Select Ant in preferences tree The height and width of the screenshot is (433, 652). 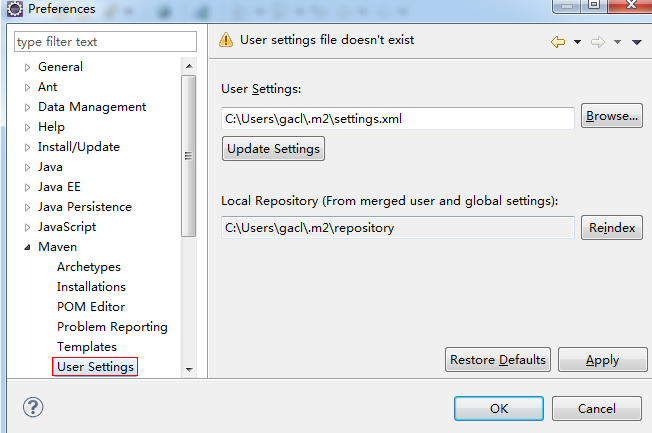[x=47, y=87]
